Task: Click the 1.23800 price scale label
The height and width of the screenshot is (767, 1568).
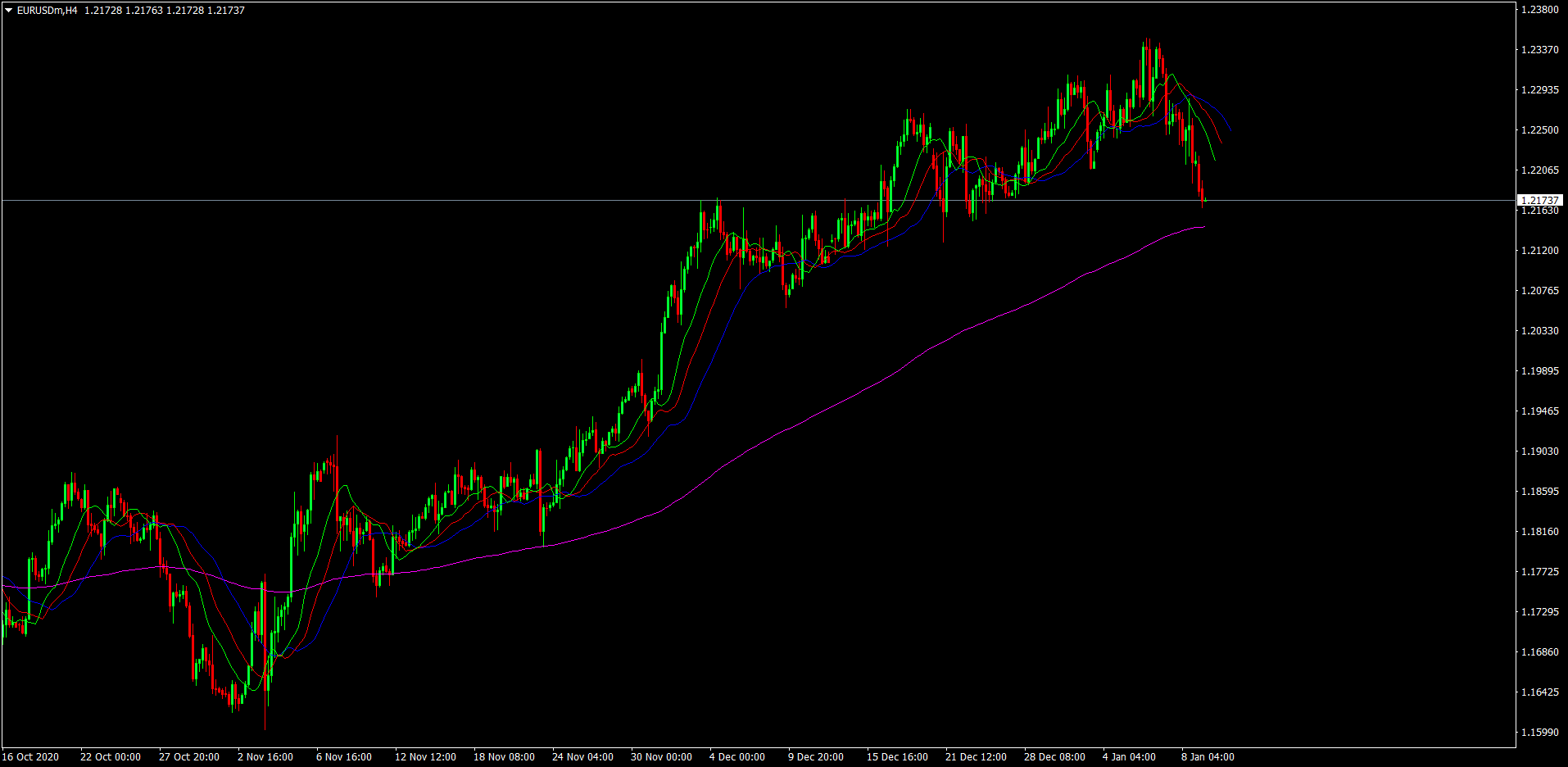Action: [1539, 10]
